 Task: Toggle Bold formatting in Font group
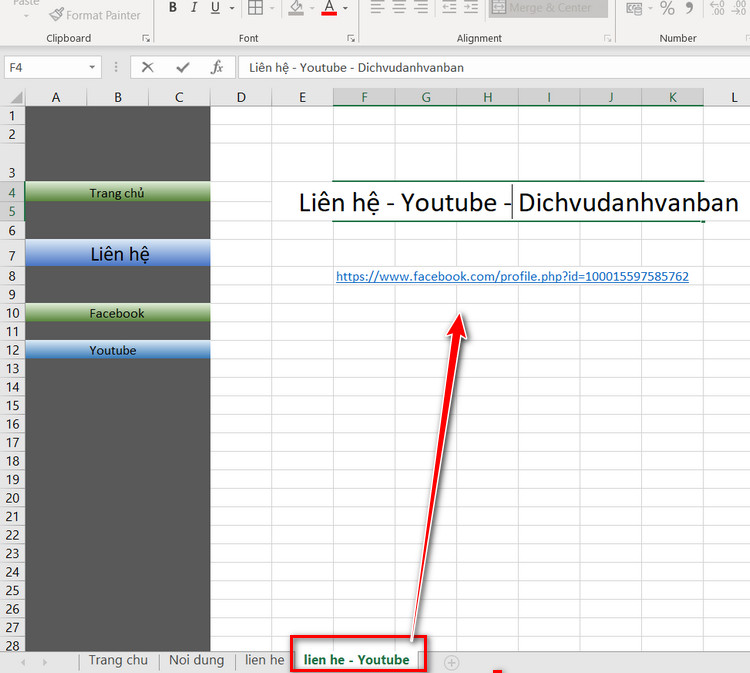(173, 7)
